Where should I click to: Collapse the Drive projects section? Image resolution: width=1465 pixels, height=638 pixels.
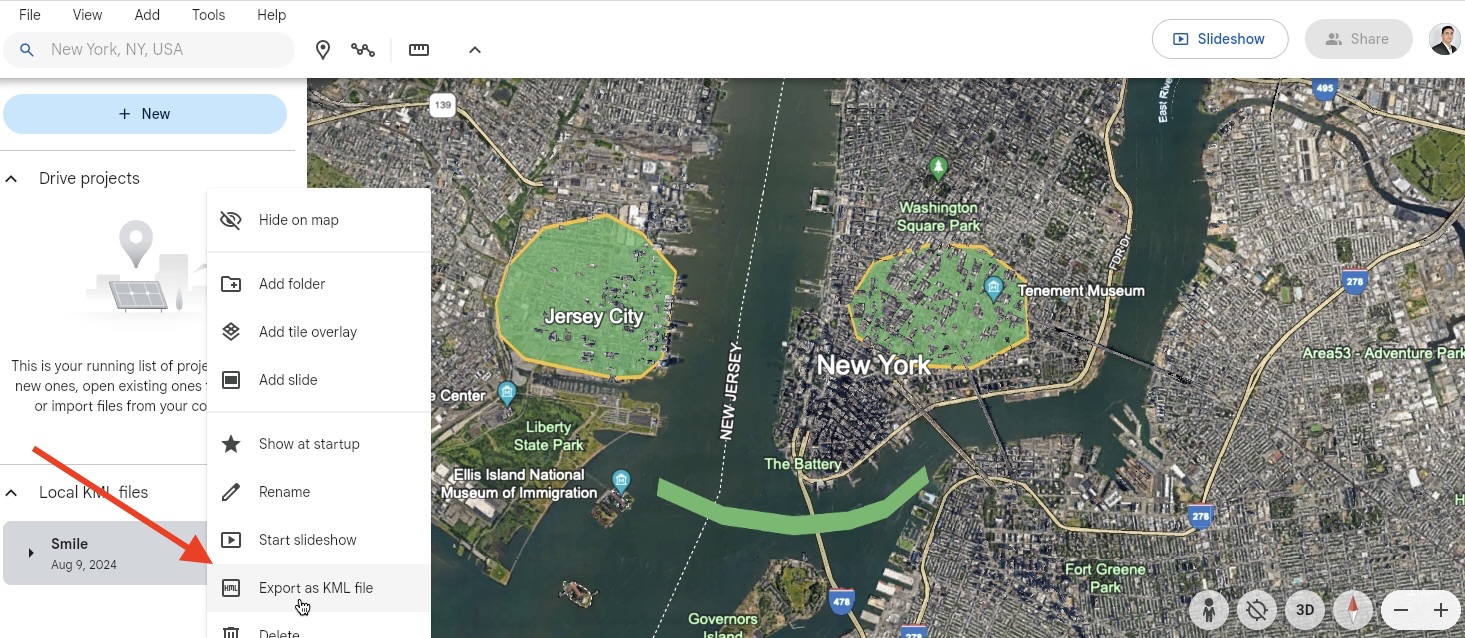coord(12,179)
